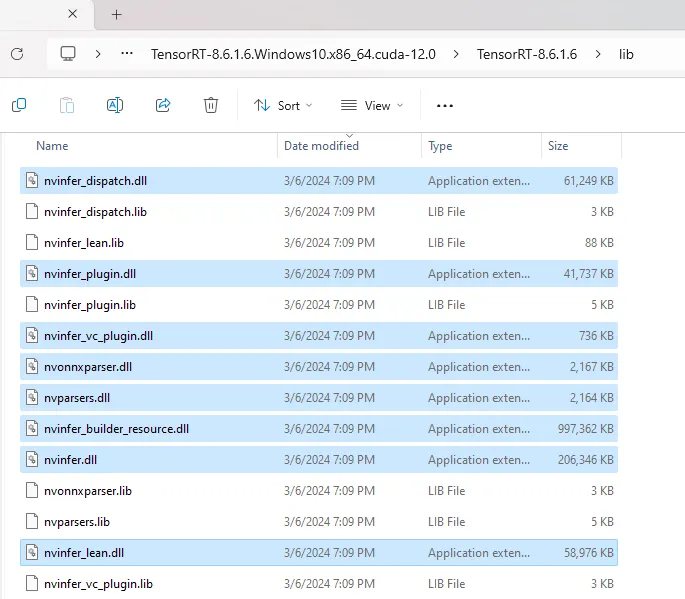Select file name nvinfer_vc_plugin.dll
The image size is (685, 599).
tap(98, 336)
